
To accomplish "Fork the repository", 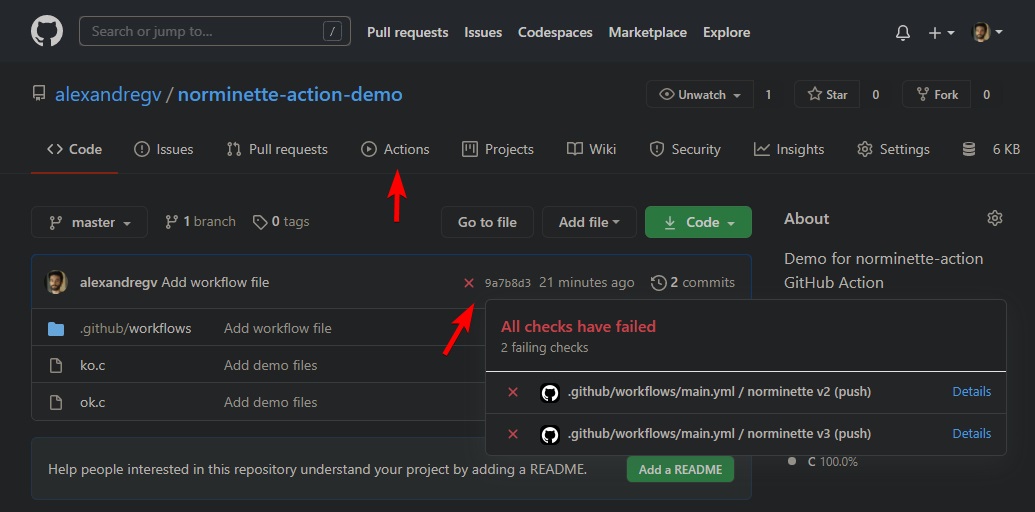I will (937, 94).
